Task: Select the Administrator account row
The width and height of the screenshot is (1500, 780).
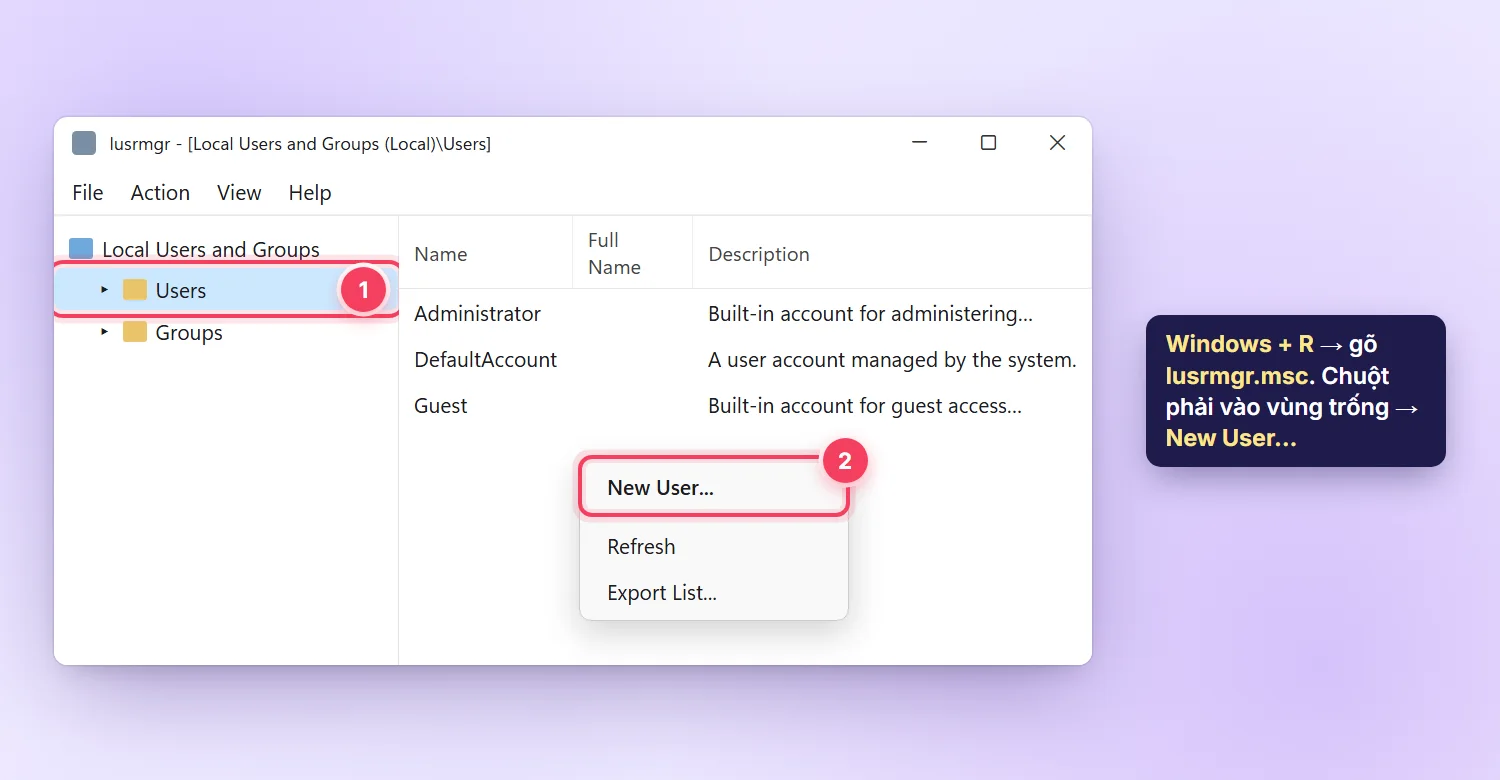Action: [745, 314]
